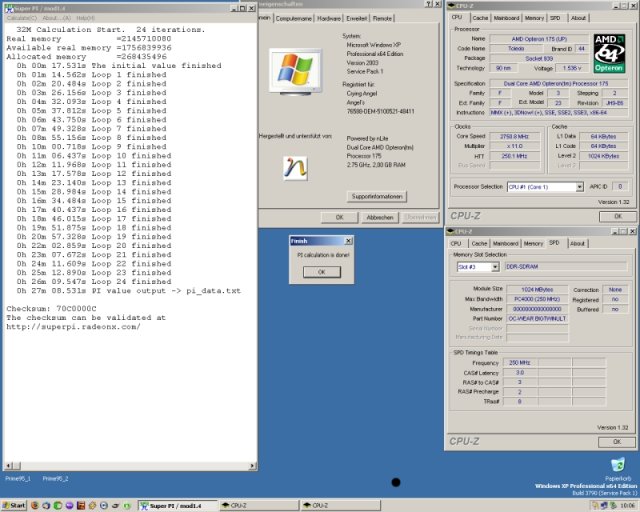Open the Memory tab in the lower CPU-Z window
This screenshot has width=640, height=512.
coord(533,243)
